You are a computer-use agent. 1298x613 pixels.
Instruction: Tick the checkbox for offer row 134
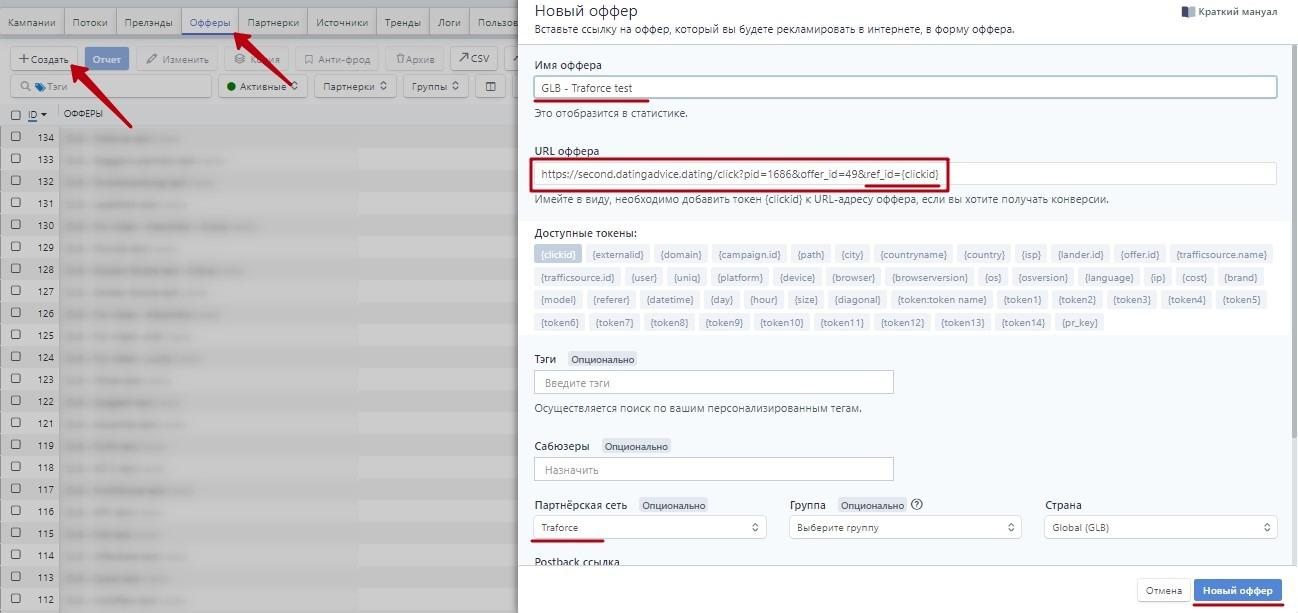coord(16,137)
